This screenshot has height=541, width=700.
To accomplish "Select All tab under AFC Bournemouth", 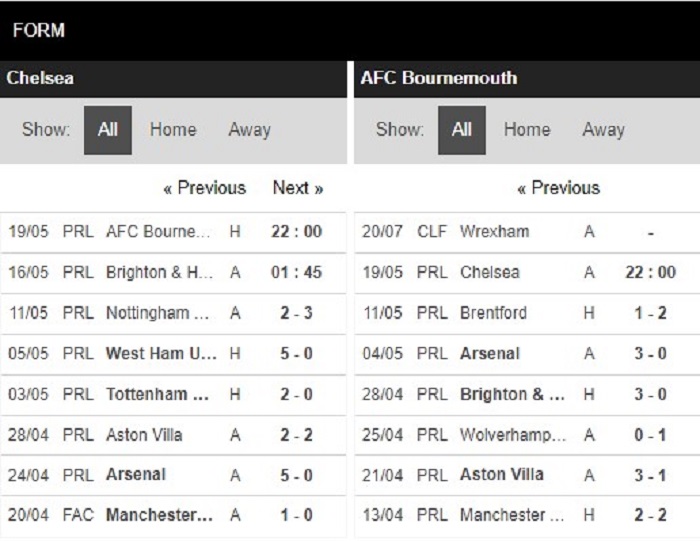I will [x=462, y=130].
